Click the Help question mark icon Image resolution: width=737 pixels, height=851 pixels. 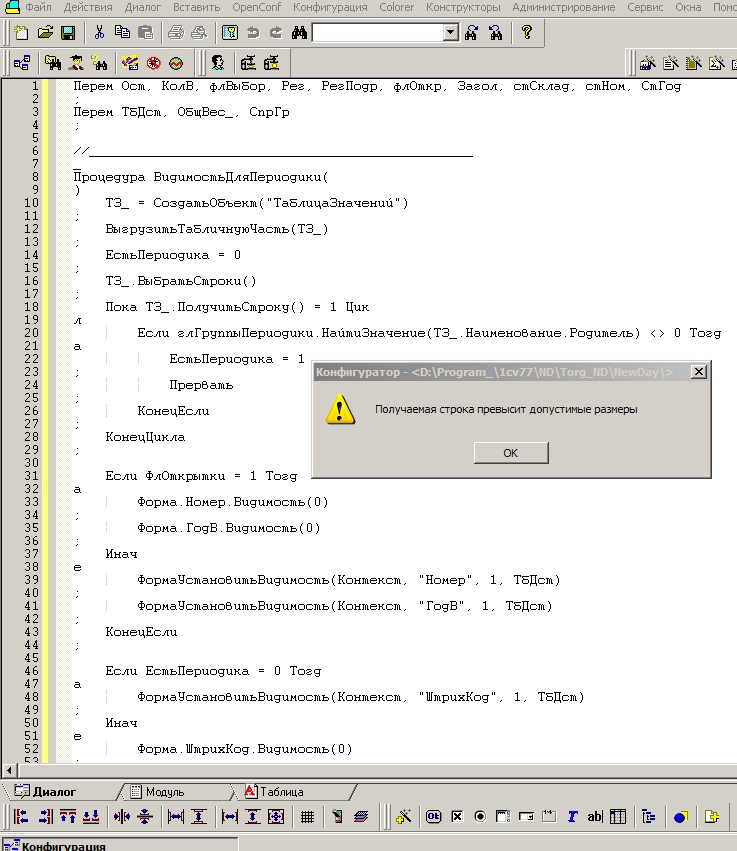click(x=527, y=33)
